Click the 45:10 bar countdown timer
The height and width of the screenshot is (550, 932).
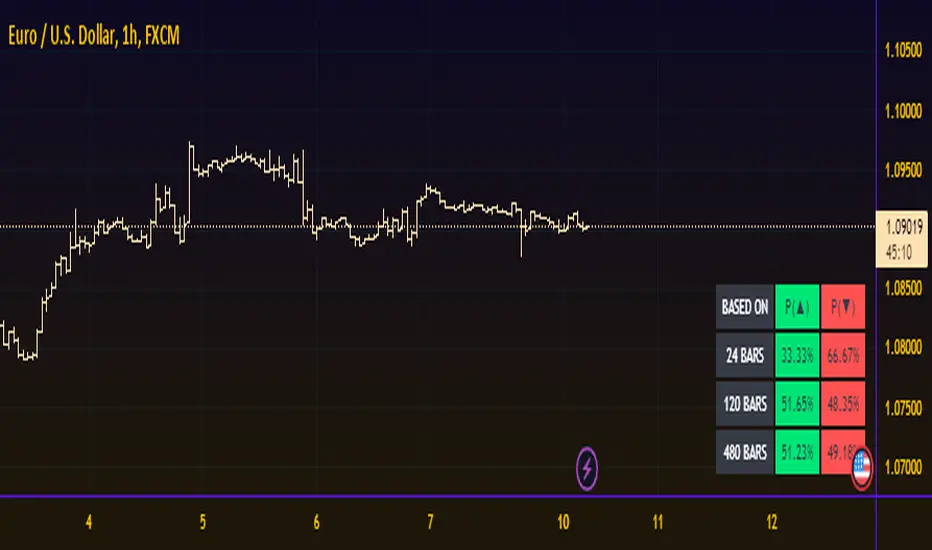(x=899, y=253)
